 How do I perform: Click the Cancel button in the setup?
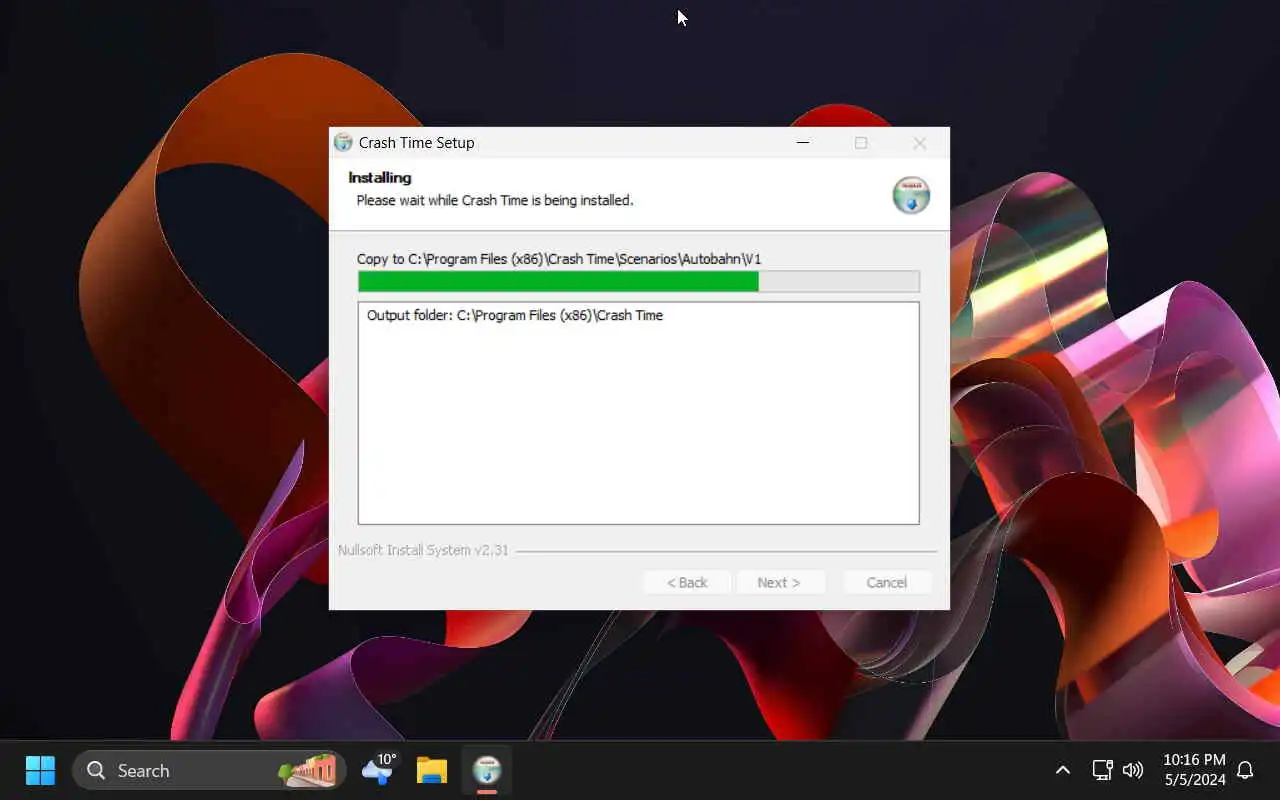coord(887,582)
